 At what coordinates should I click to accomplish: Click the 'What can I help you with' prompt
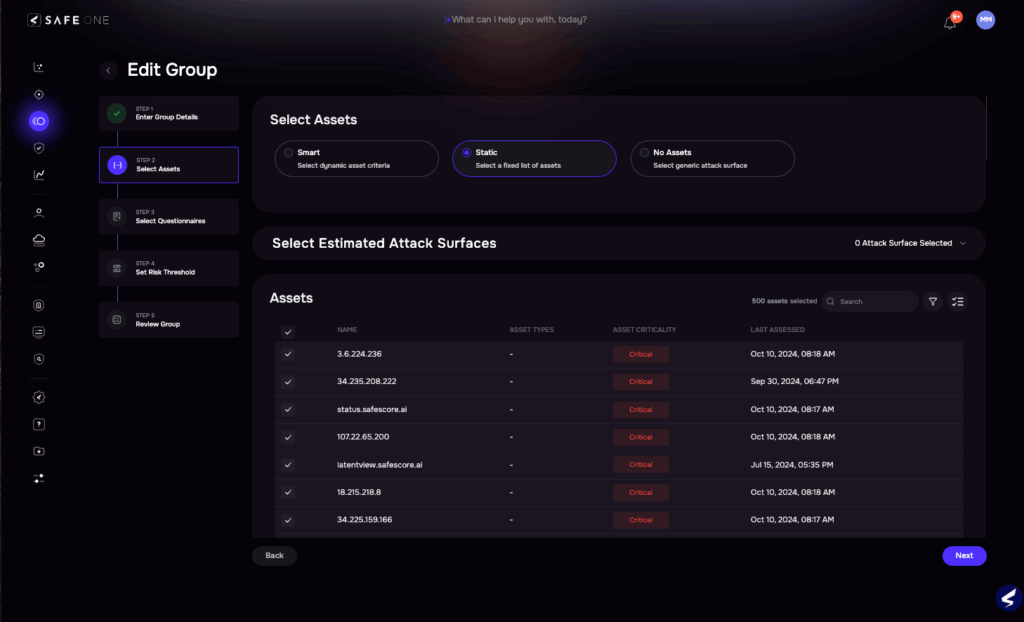[x=515, y=20]
